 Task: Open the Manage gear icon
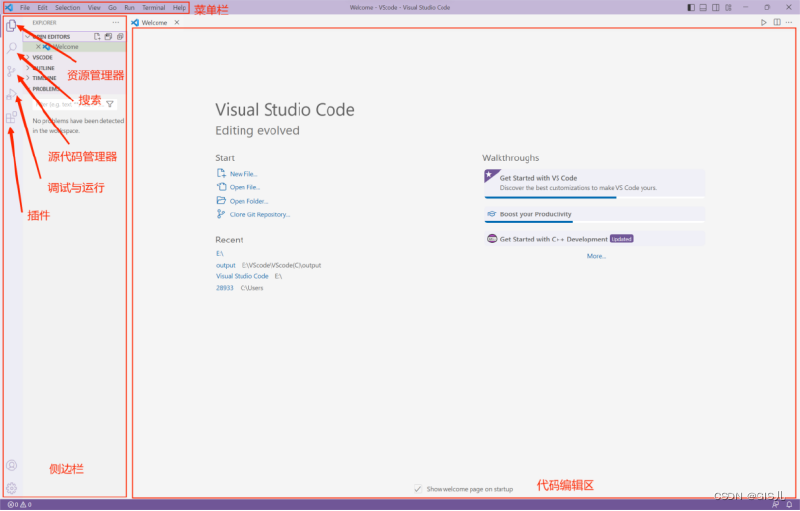(11, 488)
